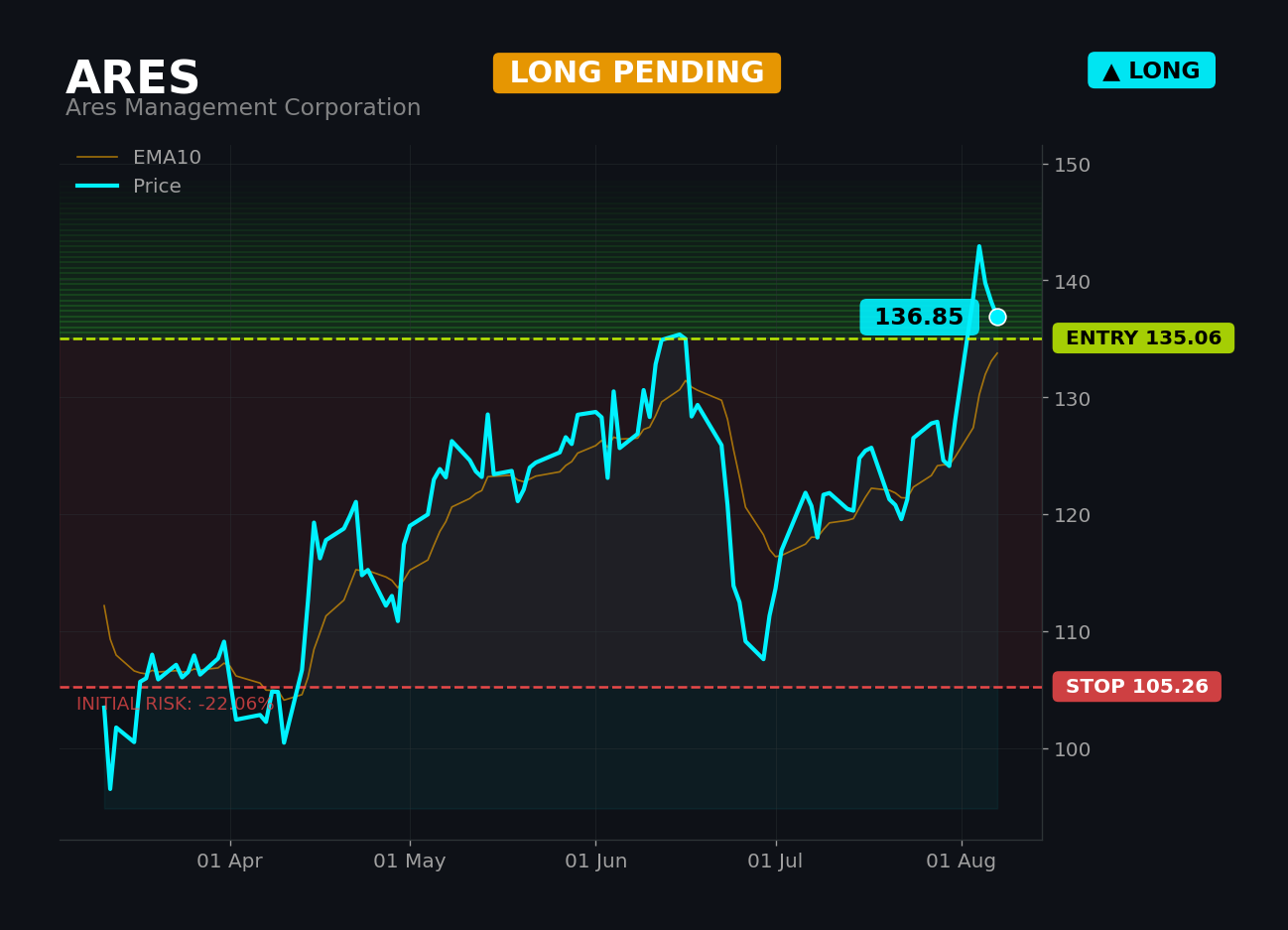Click the LONG direction badge

(x=1151, y=70)
